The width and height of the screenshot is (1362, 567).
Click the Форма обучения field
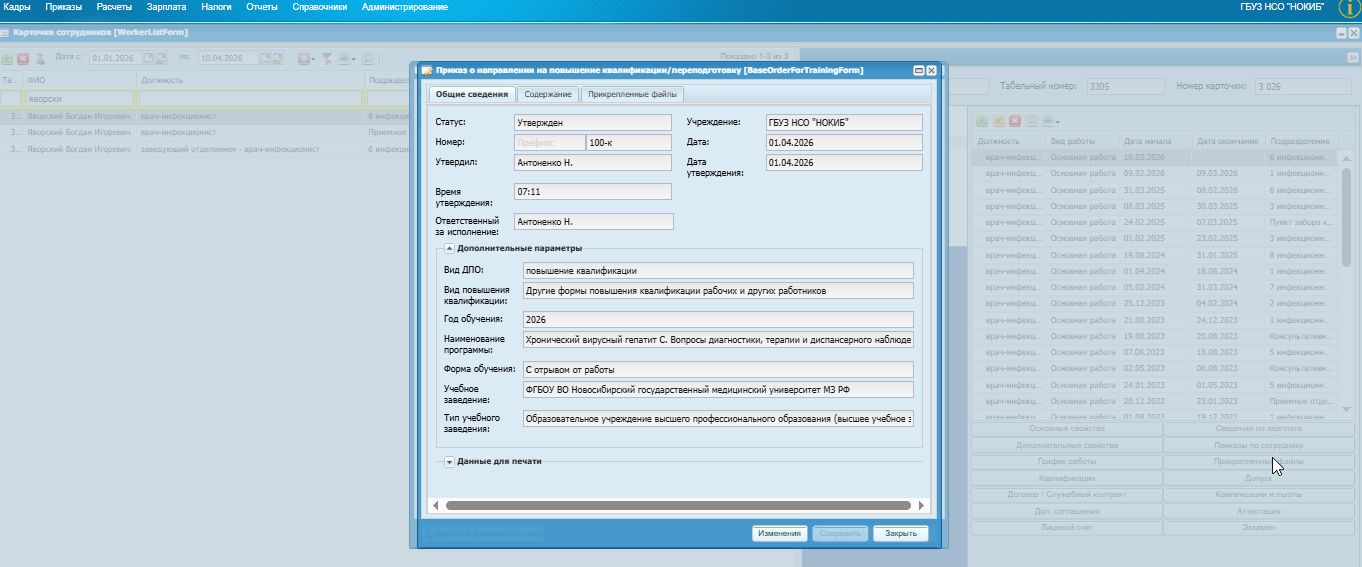coord(718,368)
